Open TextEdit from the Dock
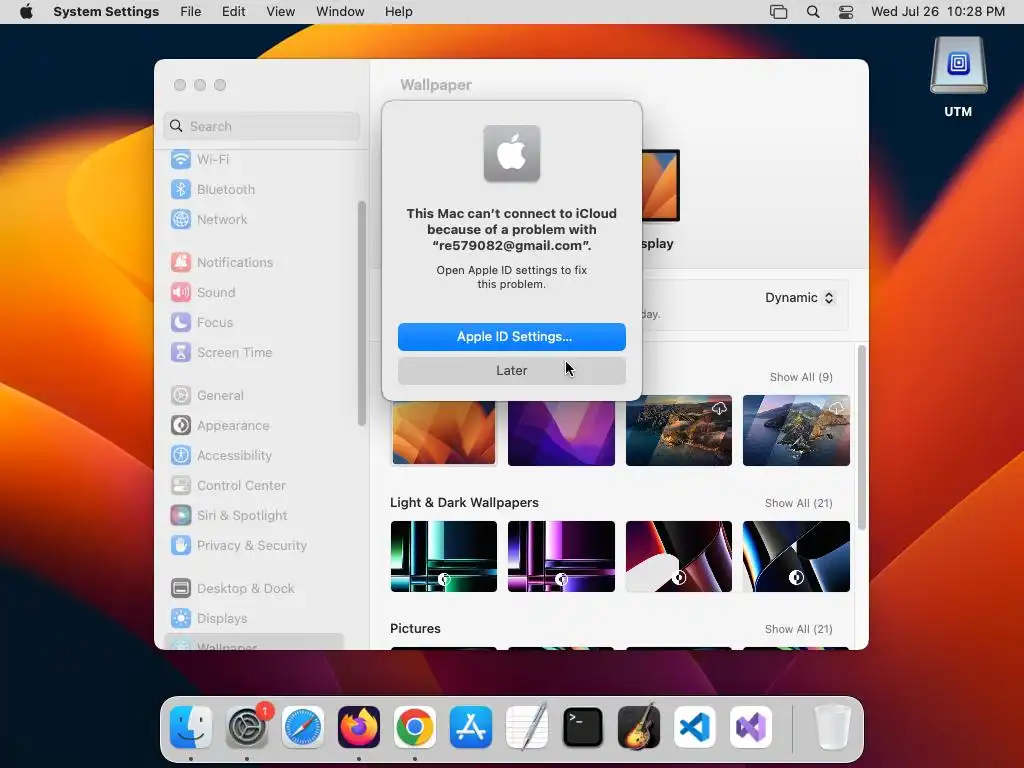 coord(527,727)
